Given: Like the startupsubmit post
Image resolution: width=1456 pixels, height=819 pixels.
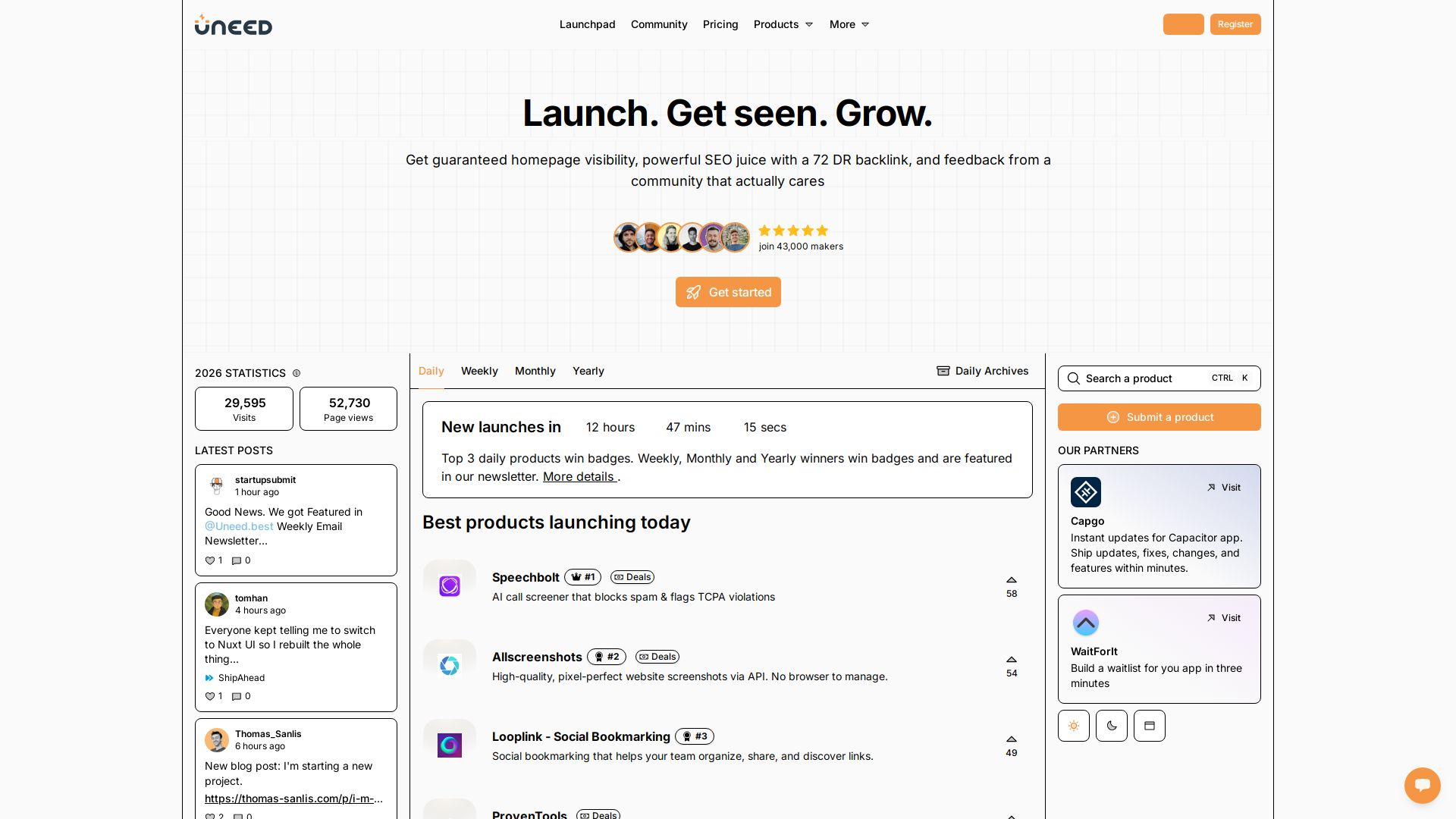Looking at the screenshot, I should click(211, 560).
